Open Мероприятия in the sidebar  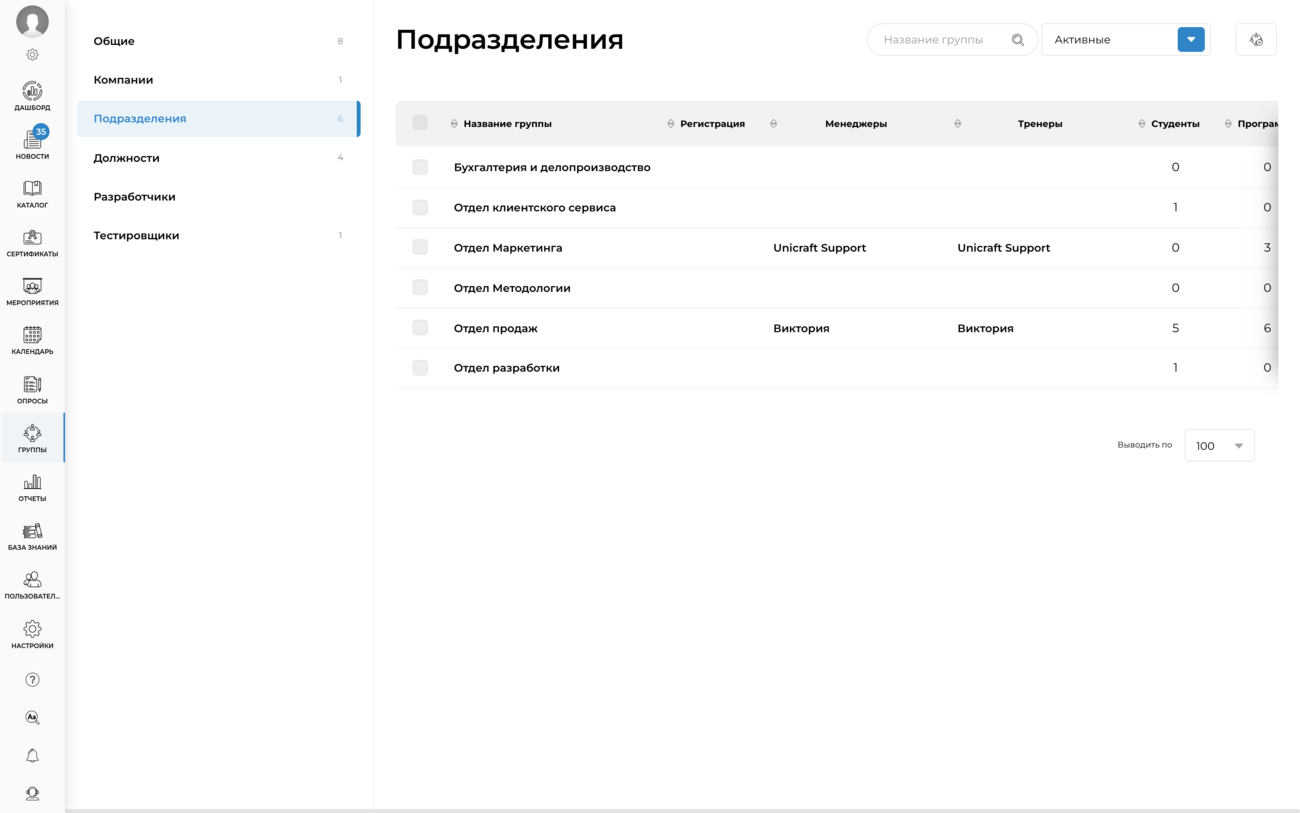(x=32, y=292)
